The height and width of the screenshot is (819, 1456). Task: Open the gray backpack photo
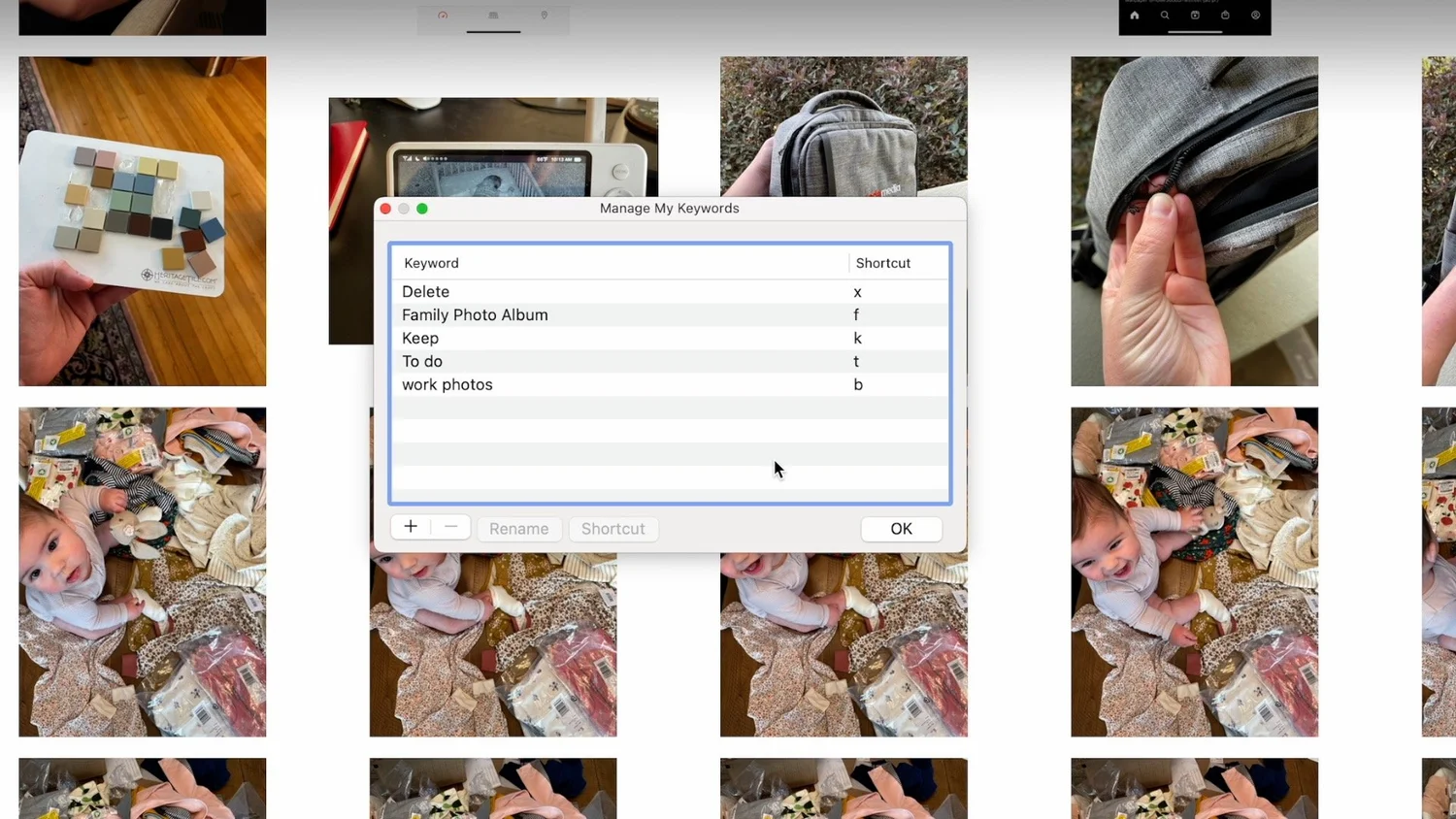coord(843,126)
